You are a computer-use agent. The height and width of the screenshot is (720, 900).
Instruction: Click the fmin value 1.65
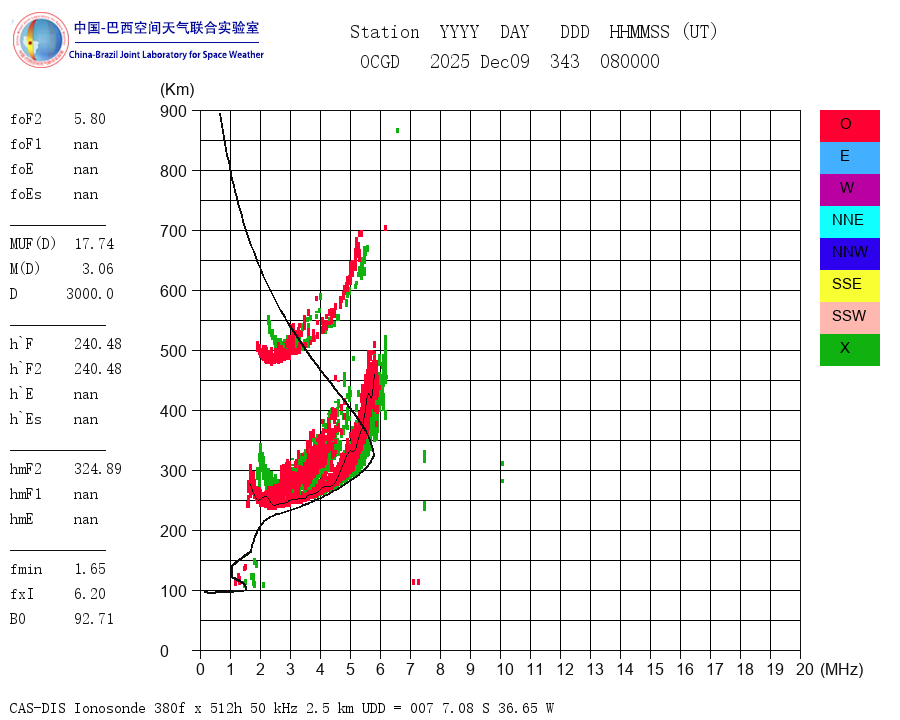[x=90, y=569]
